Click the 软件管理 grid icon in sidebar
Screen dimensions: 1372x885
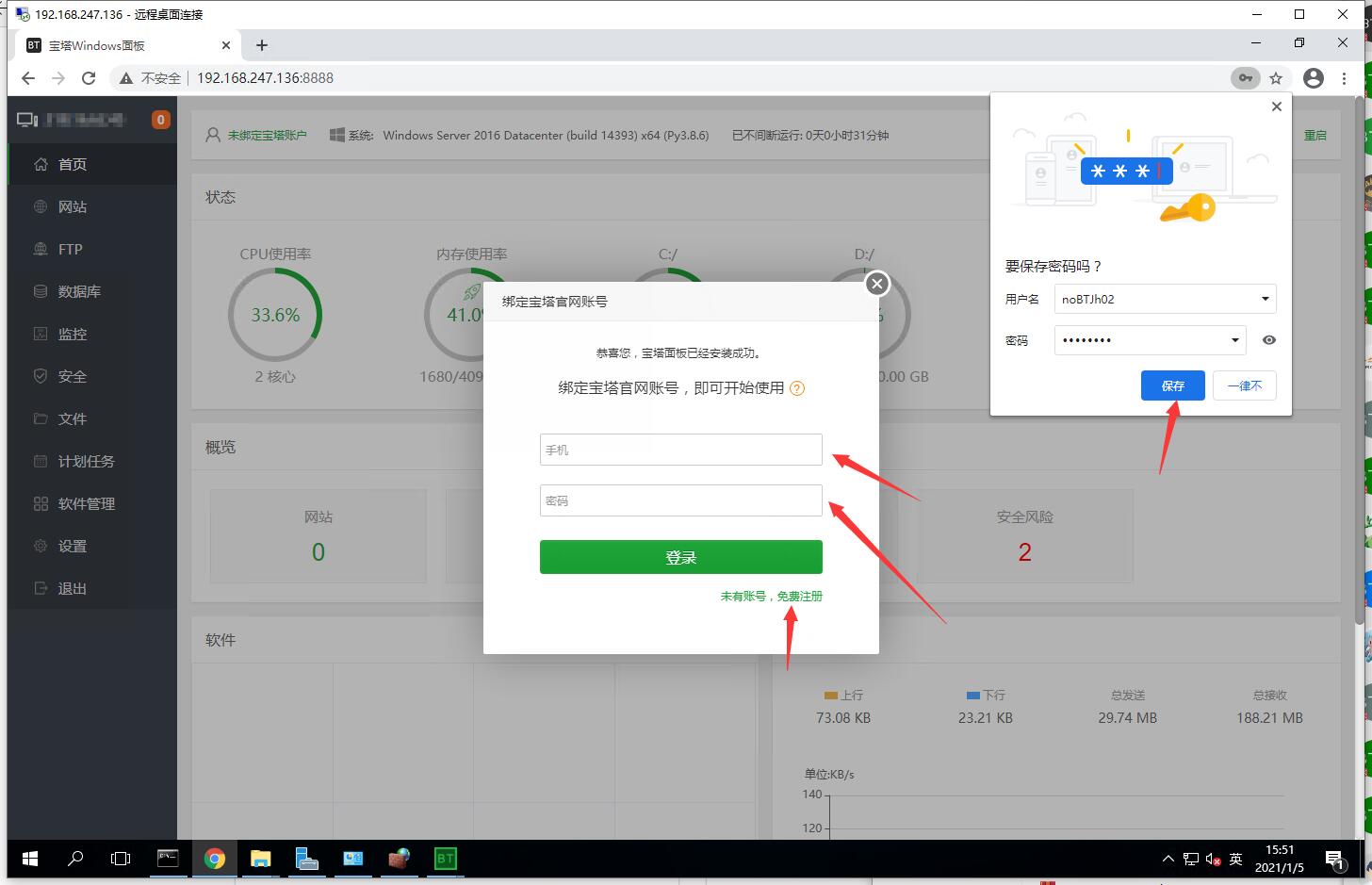click(x=41, y=503)
